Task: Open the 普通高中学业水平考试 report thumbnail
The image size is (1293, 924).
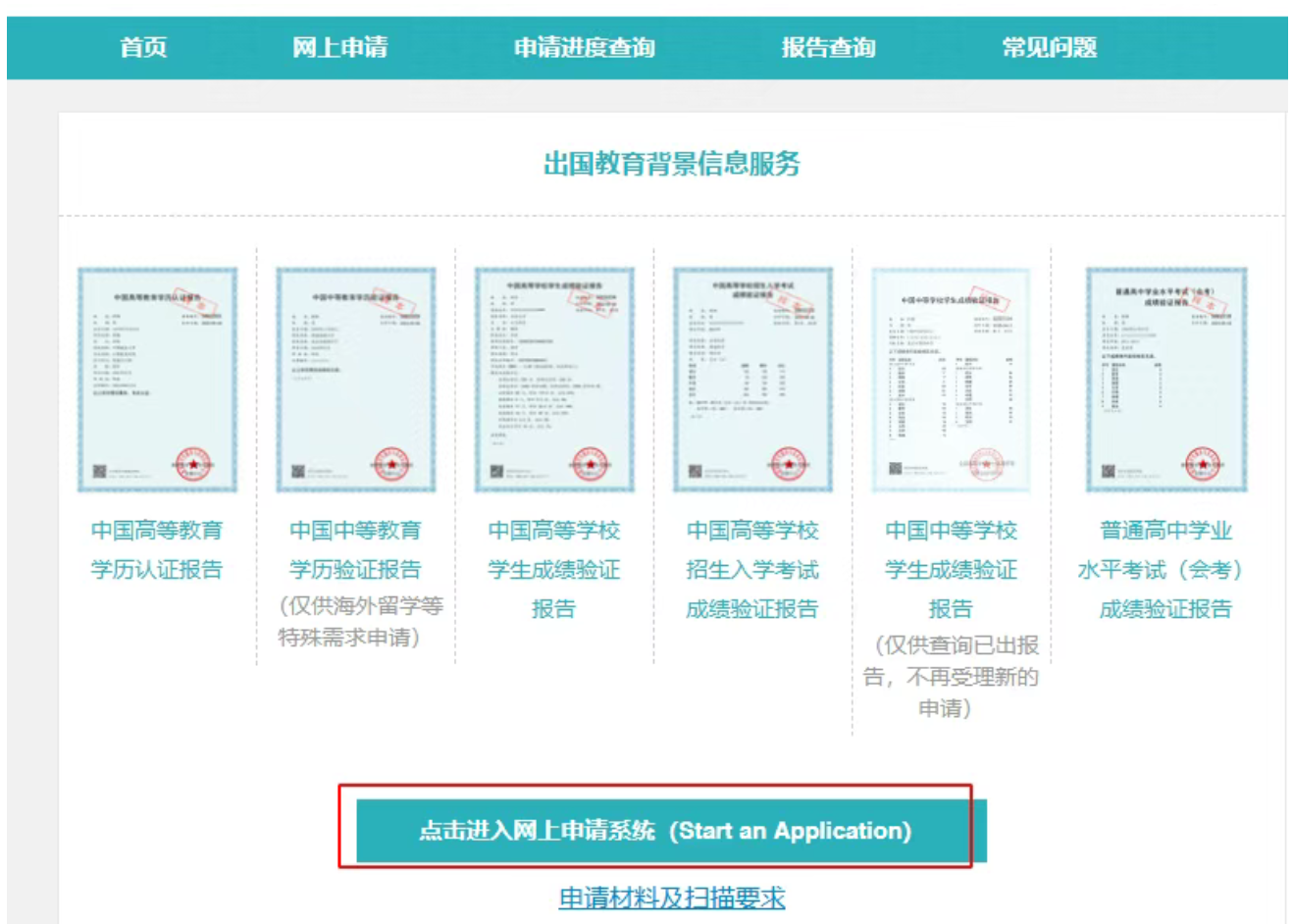Action: pos(1165,379)
